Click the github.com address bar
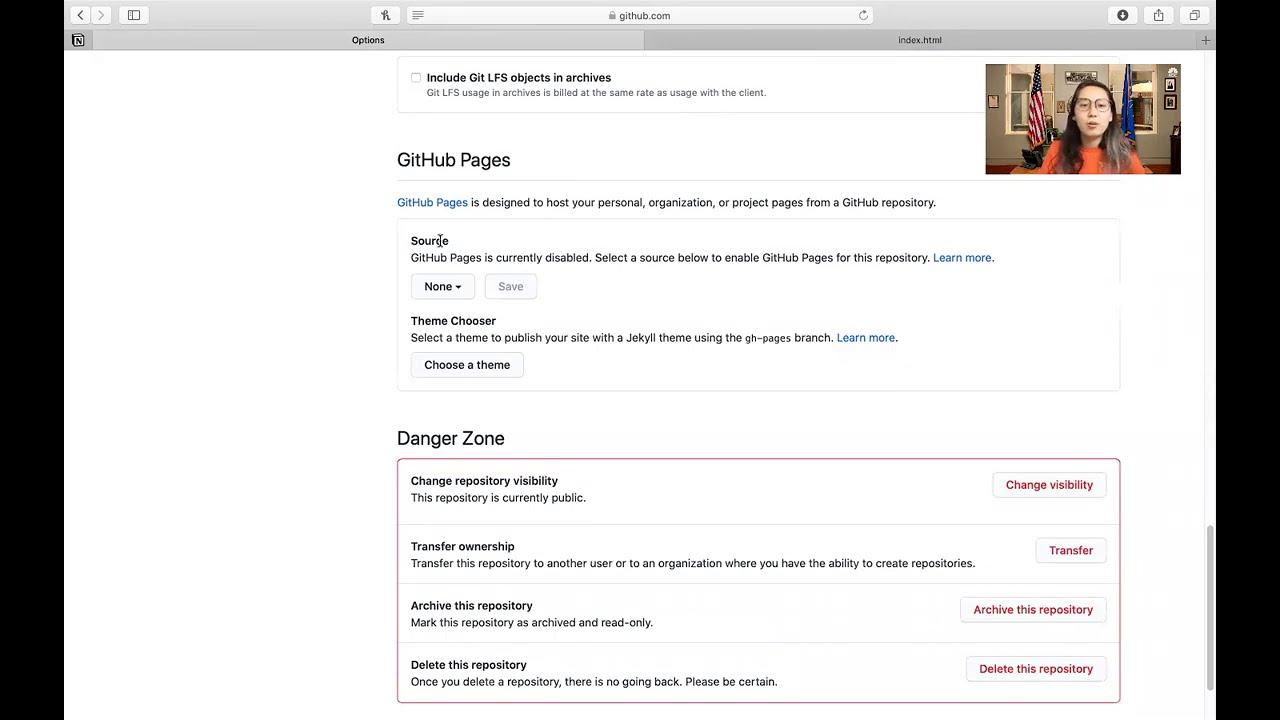The width and height of the screenshot is (1280, 720). coord(640,15)
